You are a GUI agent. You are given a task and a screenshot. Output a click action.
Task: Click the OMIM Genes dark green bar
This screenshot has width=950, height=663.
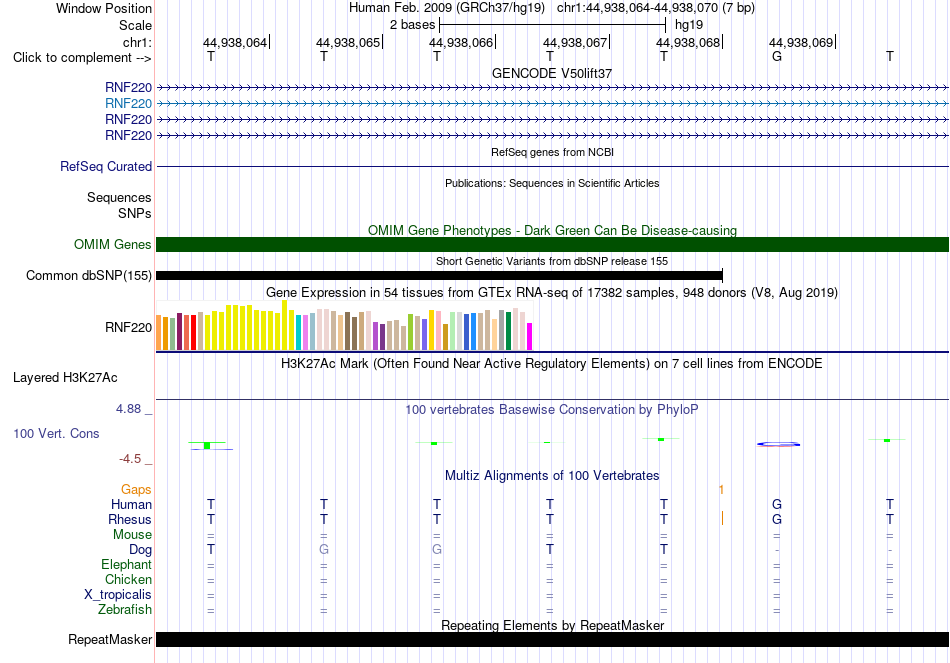point(552,244)
